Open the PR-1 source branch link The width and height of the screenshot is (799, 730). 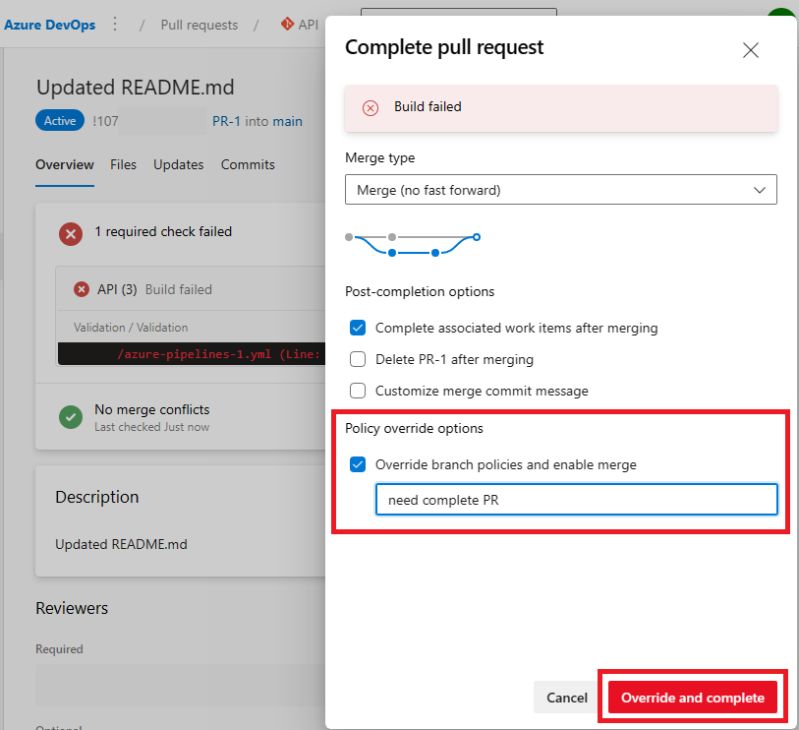pyautogui.click(x=226, y=121)
